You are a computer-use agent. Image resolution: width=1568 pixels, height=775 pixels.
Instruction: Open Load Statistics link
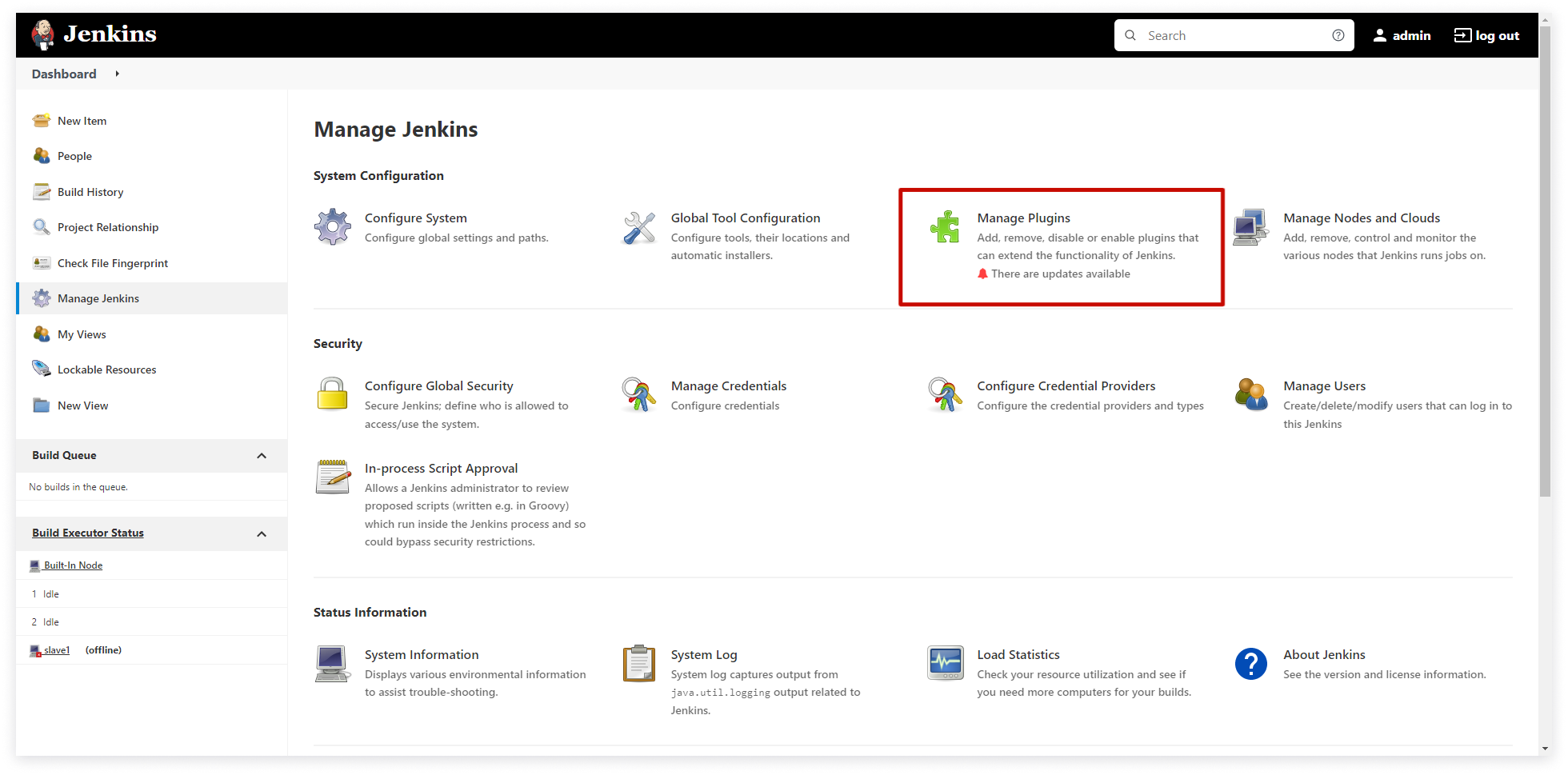tap(1018, 654)
